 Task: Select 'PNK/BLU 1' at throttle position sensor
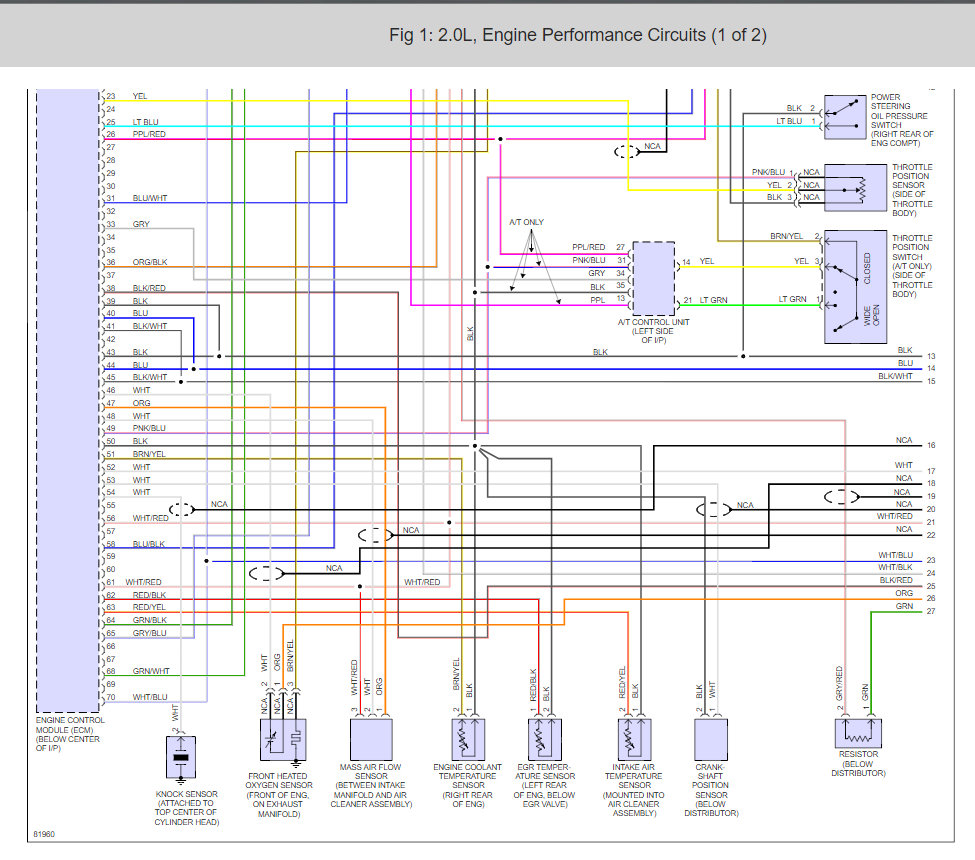pyautogui.click(x=772, y=172)
